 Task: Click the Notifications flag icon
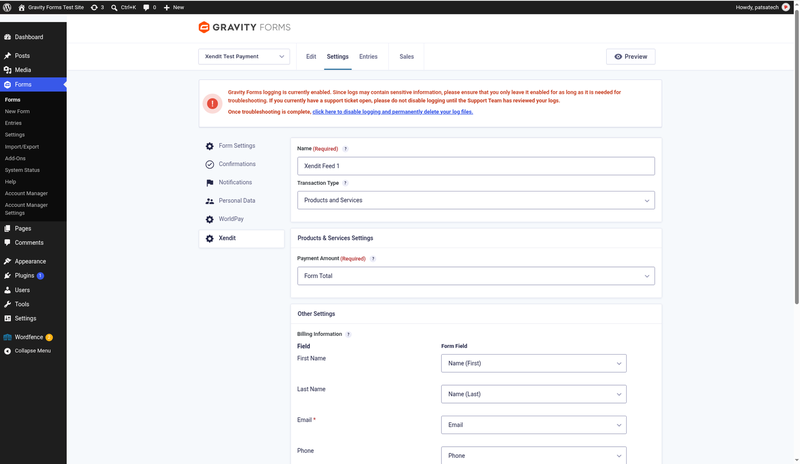(210, 183)
